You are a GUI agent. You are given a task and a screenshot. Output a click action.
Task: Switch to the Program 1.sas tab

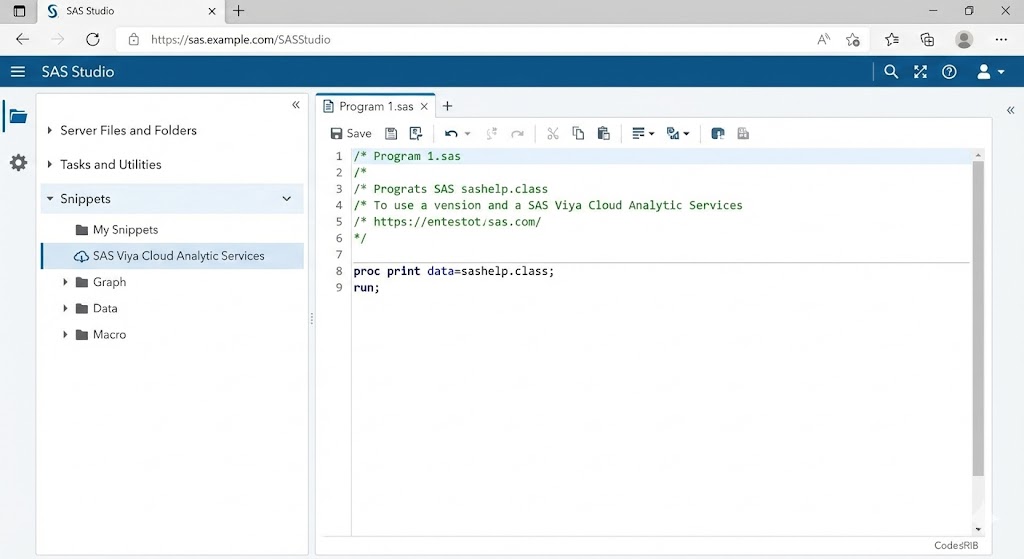coord(375,106)
